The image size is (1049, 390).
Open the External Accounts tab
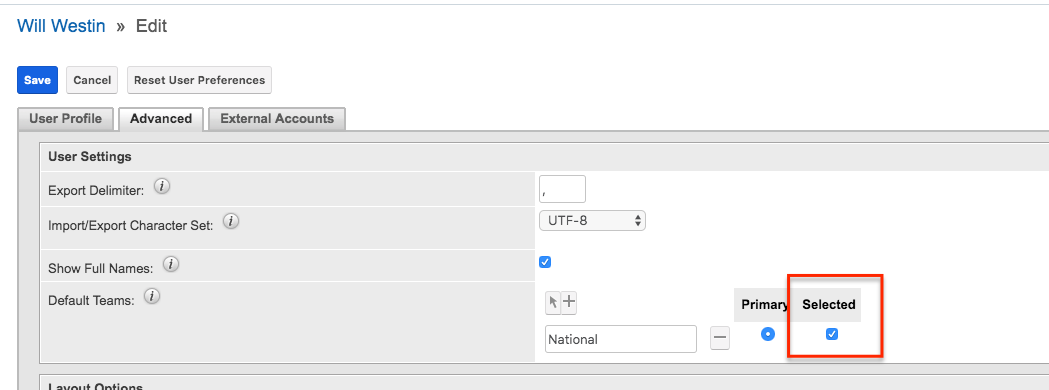277,119
